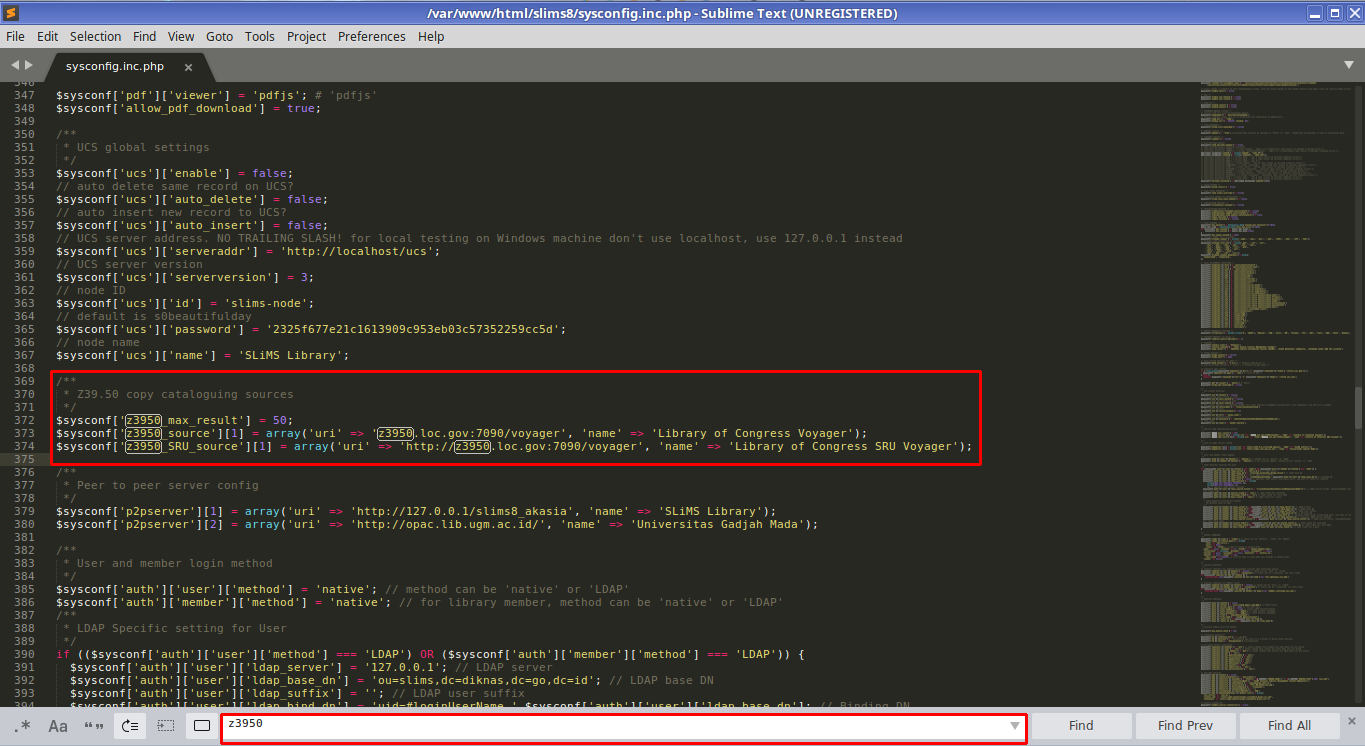Click the 'default is s0beautifulday' comment
The image size is (1365, 746).
pyautogui.click(x=154, y=316)
